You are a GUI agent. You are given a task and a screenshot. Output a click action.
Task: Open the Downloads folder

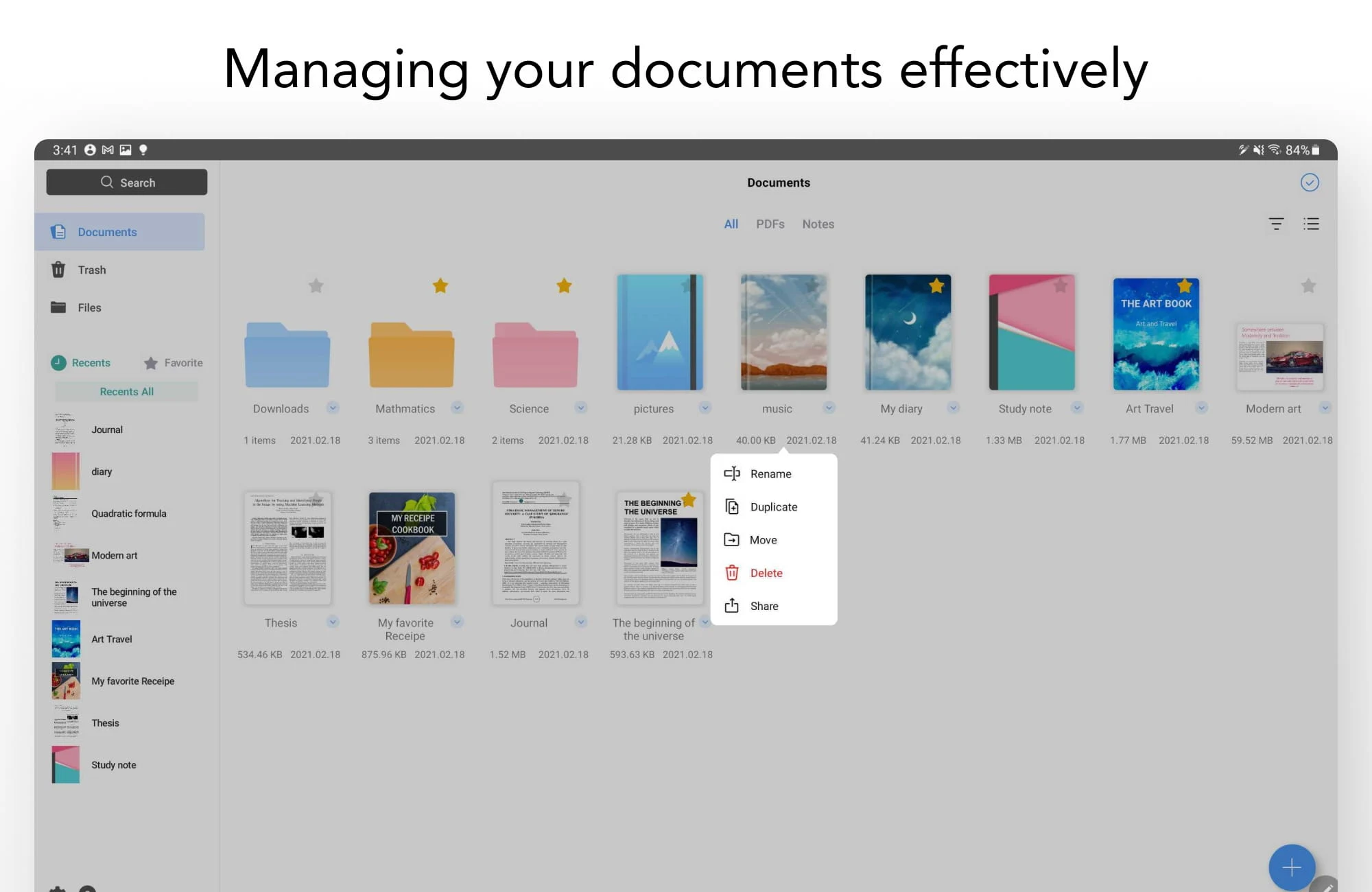point(287,355)
